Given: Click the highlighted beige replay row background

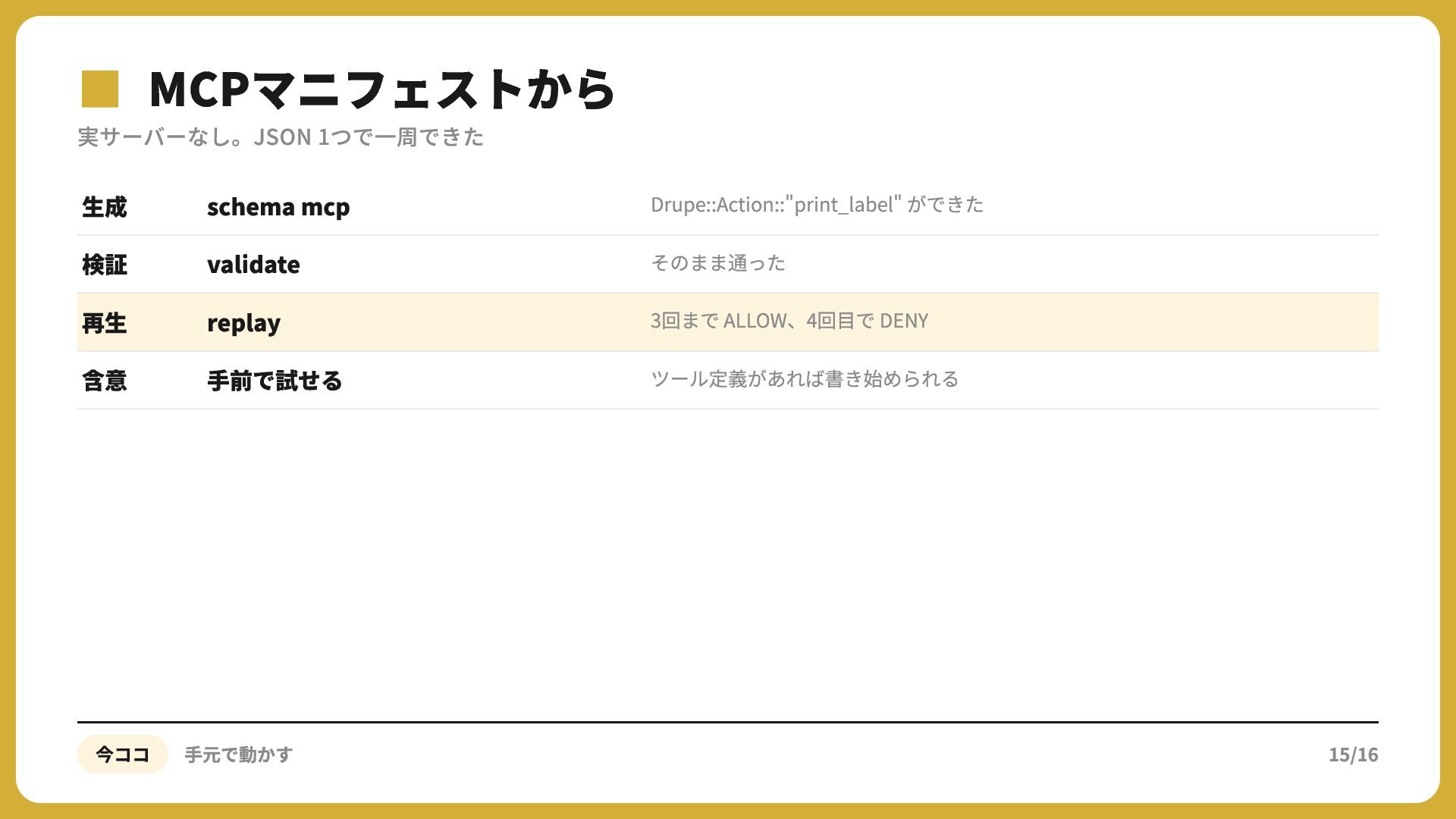Looking at the screenshot, I should 728,322.
